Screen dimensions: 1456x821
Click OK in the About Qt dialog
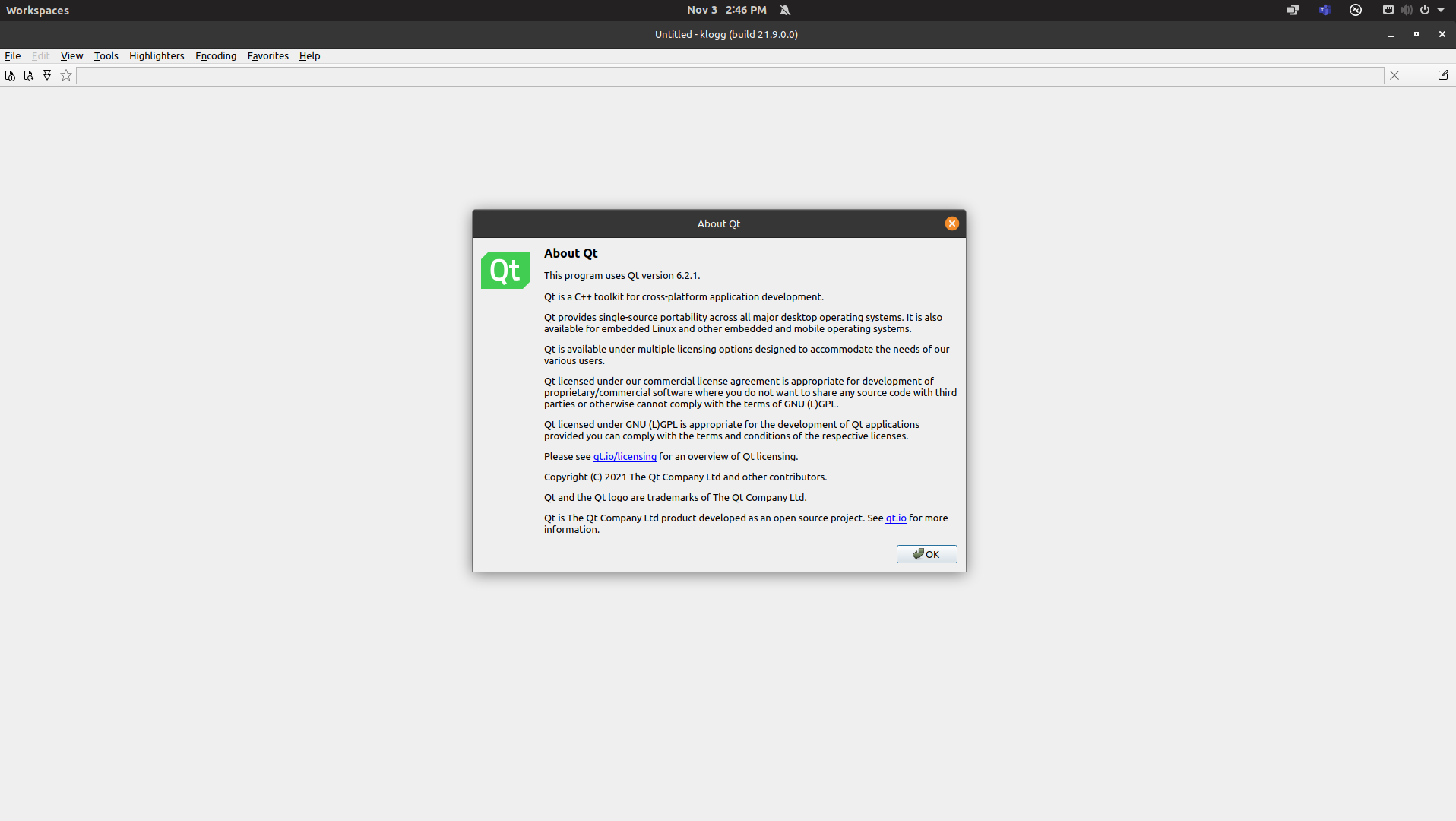(x=926, y=554)
